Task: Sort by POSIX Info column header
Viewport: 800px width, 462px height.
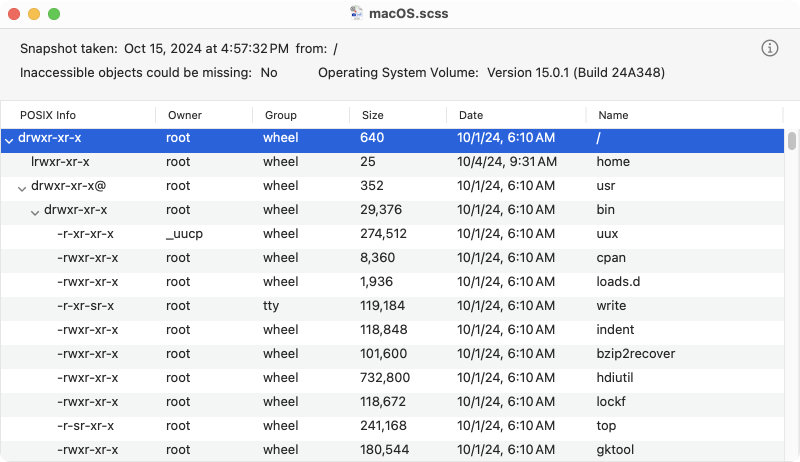Action: click(x=48, y=115)
